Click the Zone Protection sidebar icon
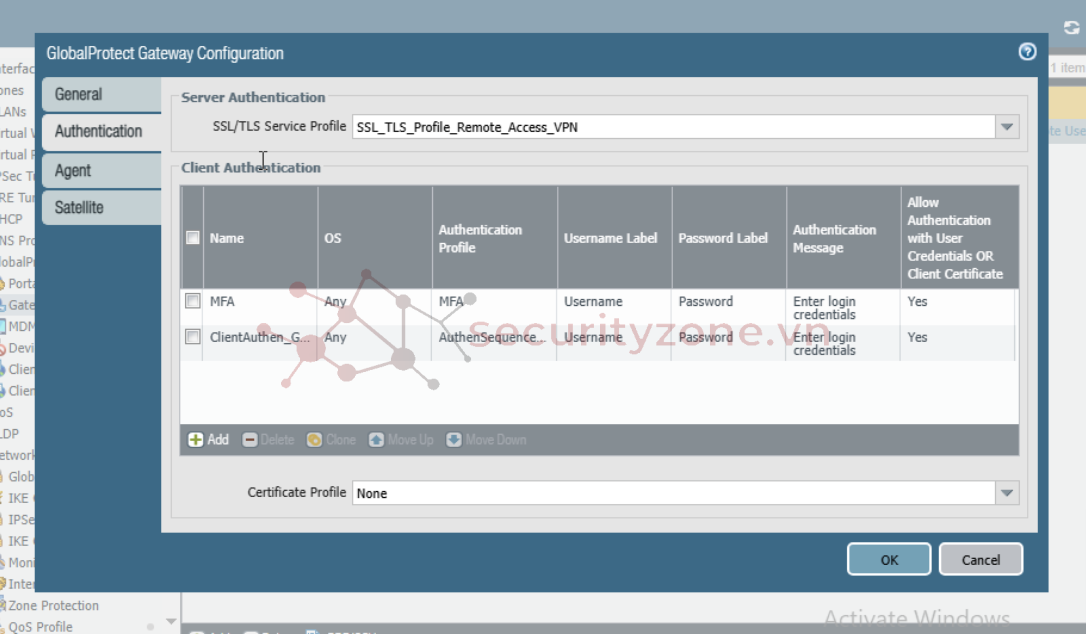The height and width of the screenshot is (634, 1086). coord(4,606)
